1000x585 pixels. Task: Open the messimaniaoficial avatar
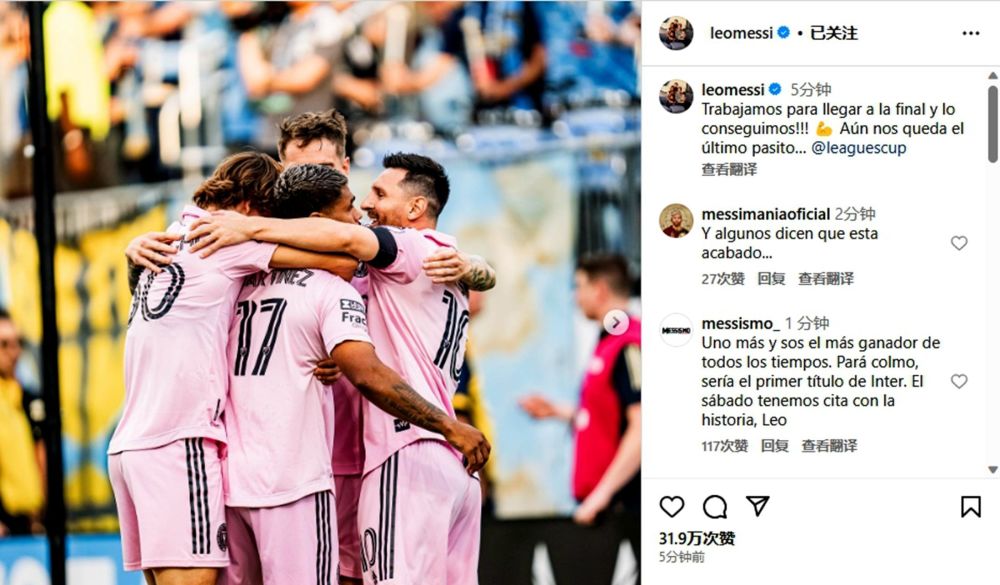676,221
